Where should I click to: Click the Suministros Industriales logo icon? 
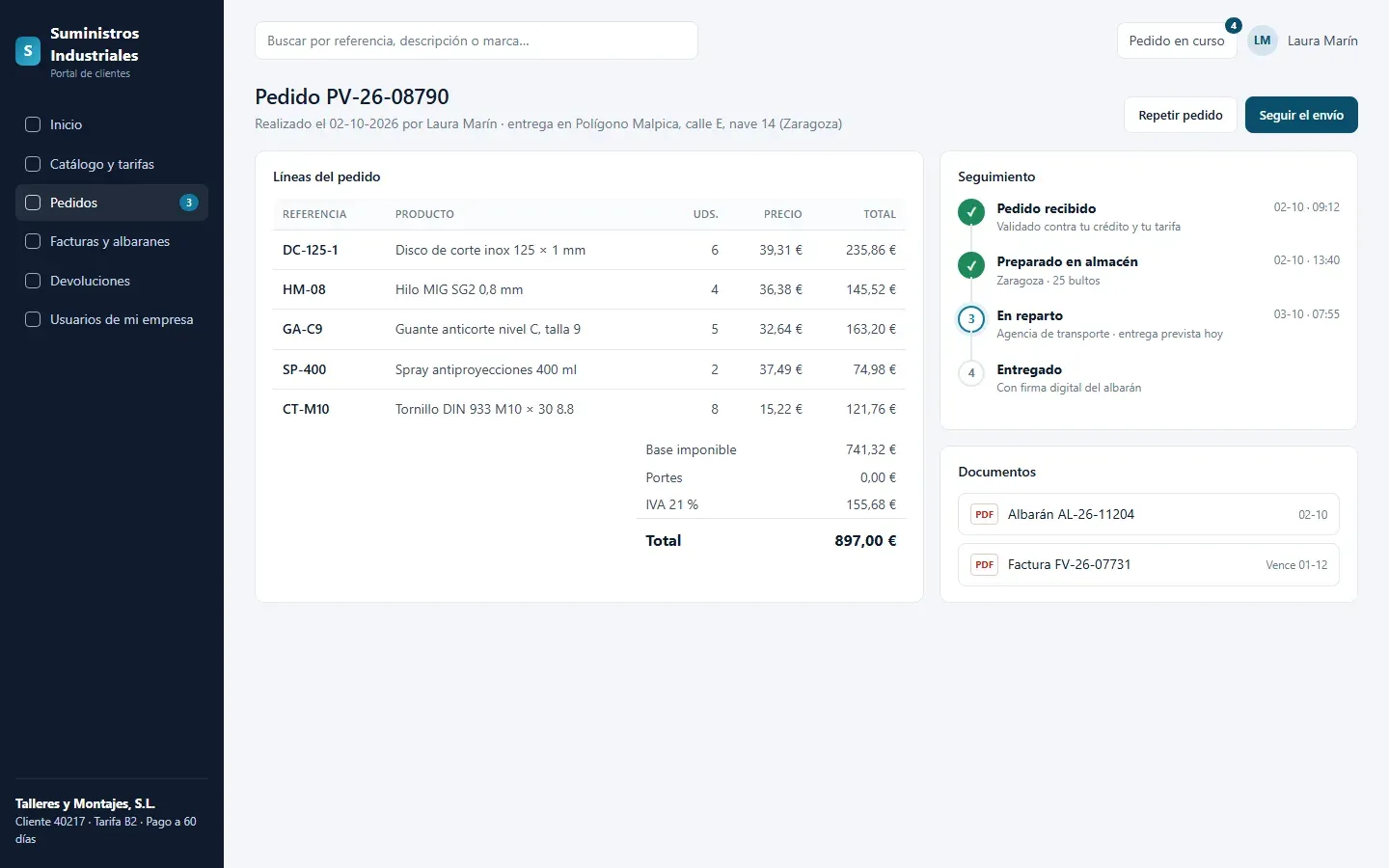click(x=28, y=51)
